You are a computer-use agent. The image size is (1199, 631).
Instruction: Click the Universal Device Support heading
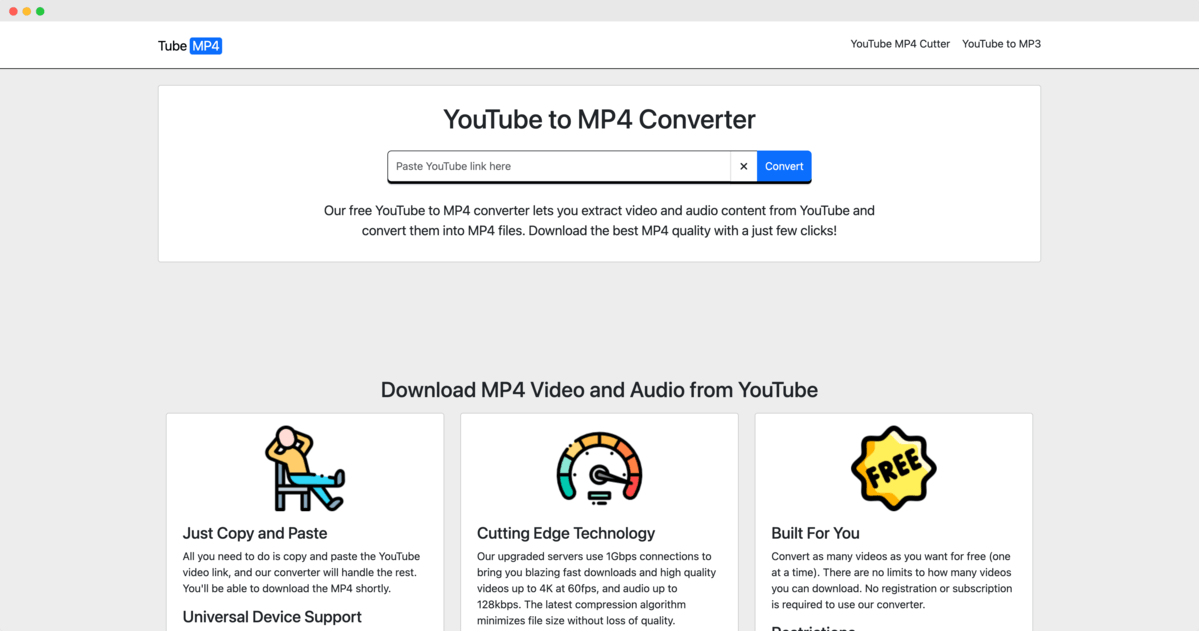[272, 617]
